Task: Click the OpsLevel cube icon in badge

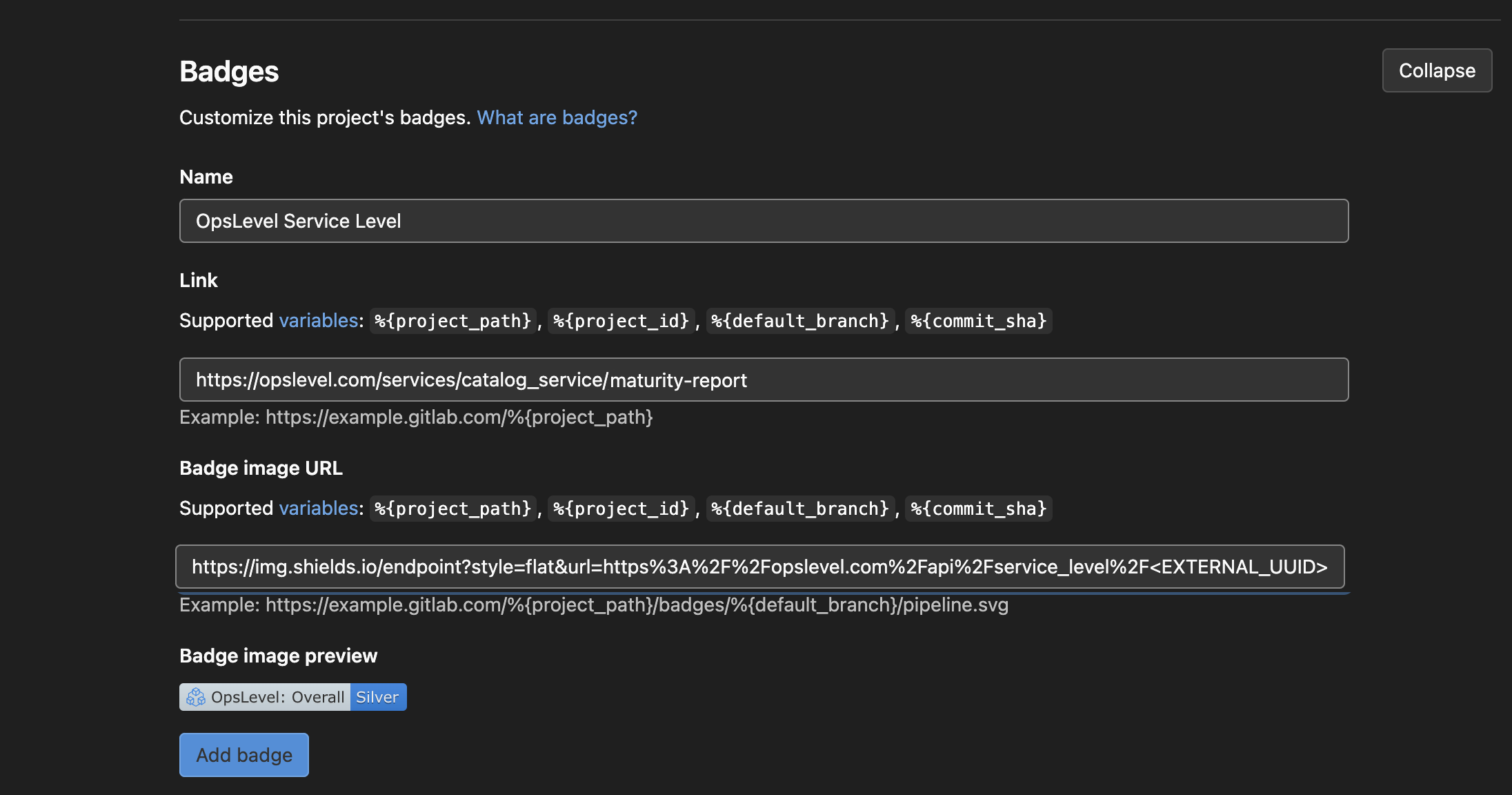Action: coord(196,697)
